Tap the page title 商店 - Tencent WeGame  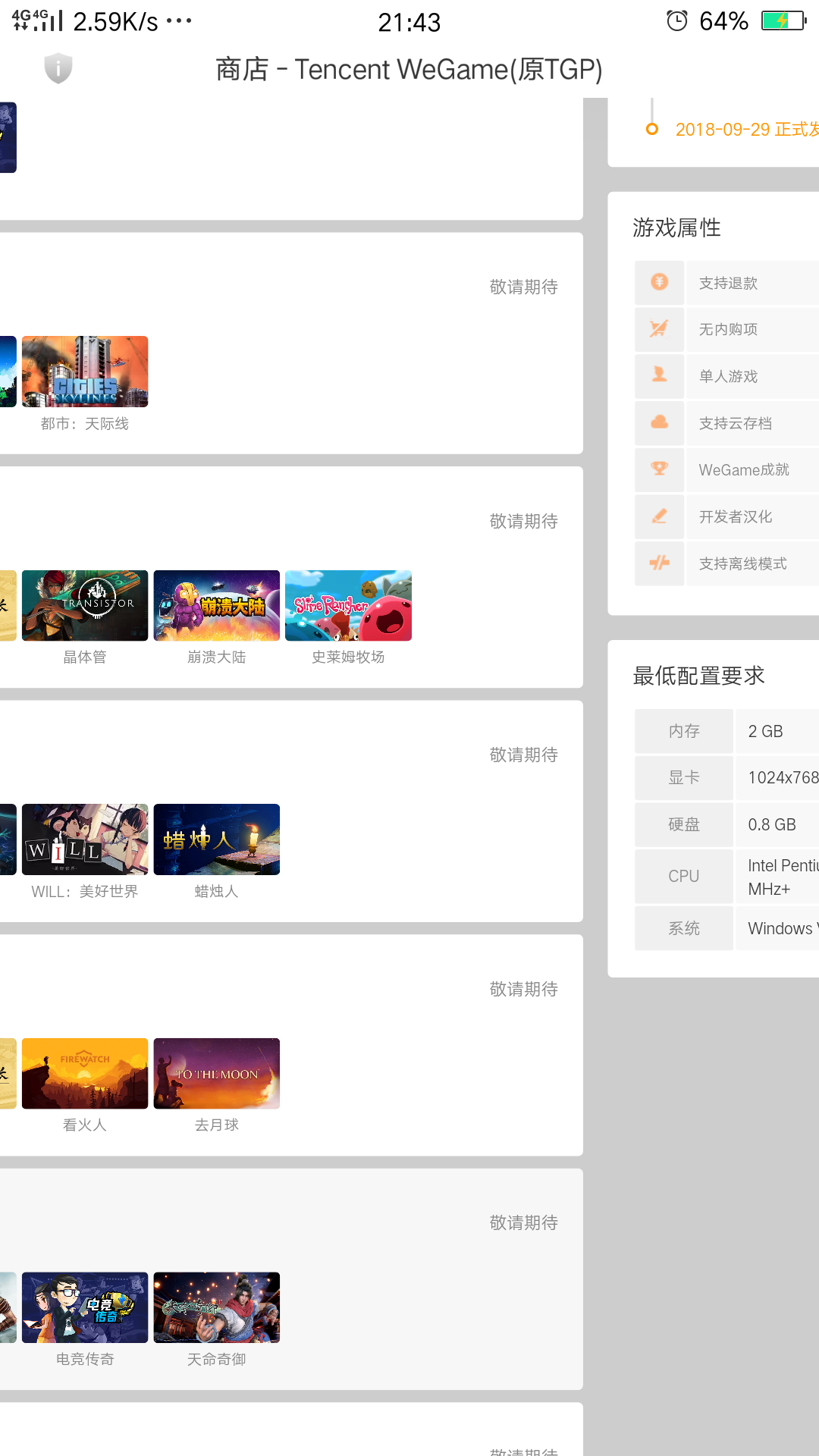[x=409, y=69]
